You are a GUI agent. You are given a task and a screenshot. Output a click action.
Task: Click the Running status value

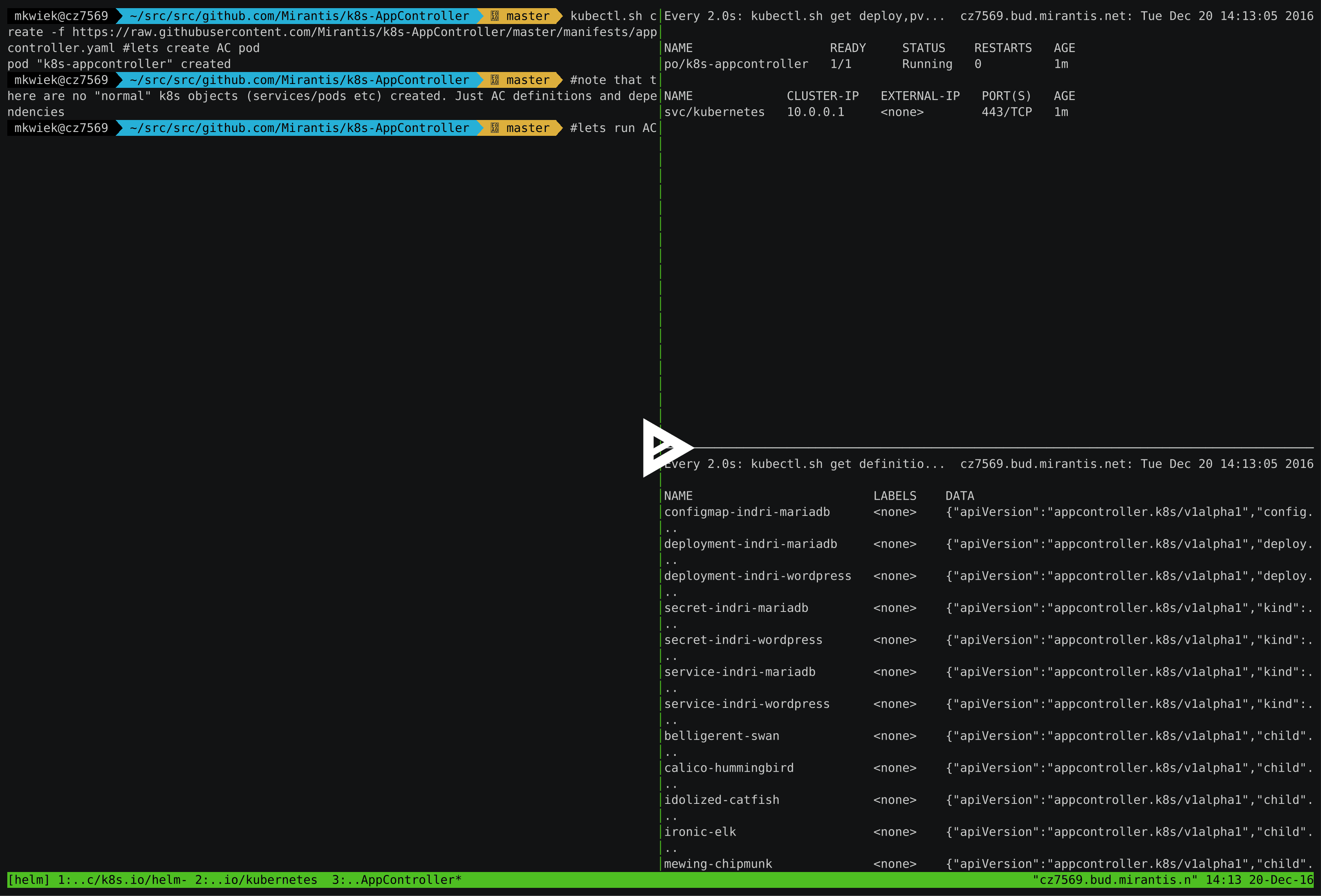tap(927, 64)
